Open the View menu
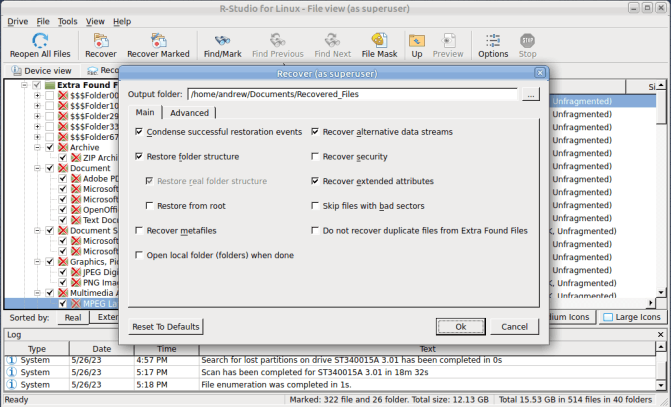The image size is (671, 407). [x=95, y=21]
